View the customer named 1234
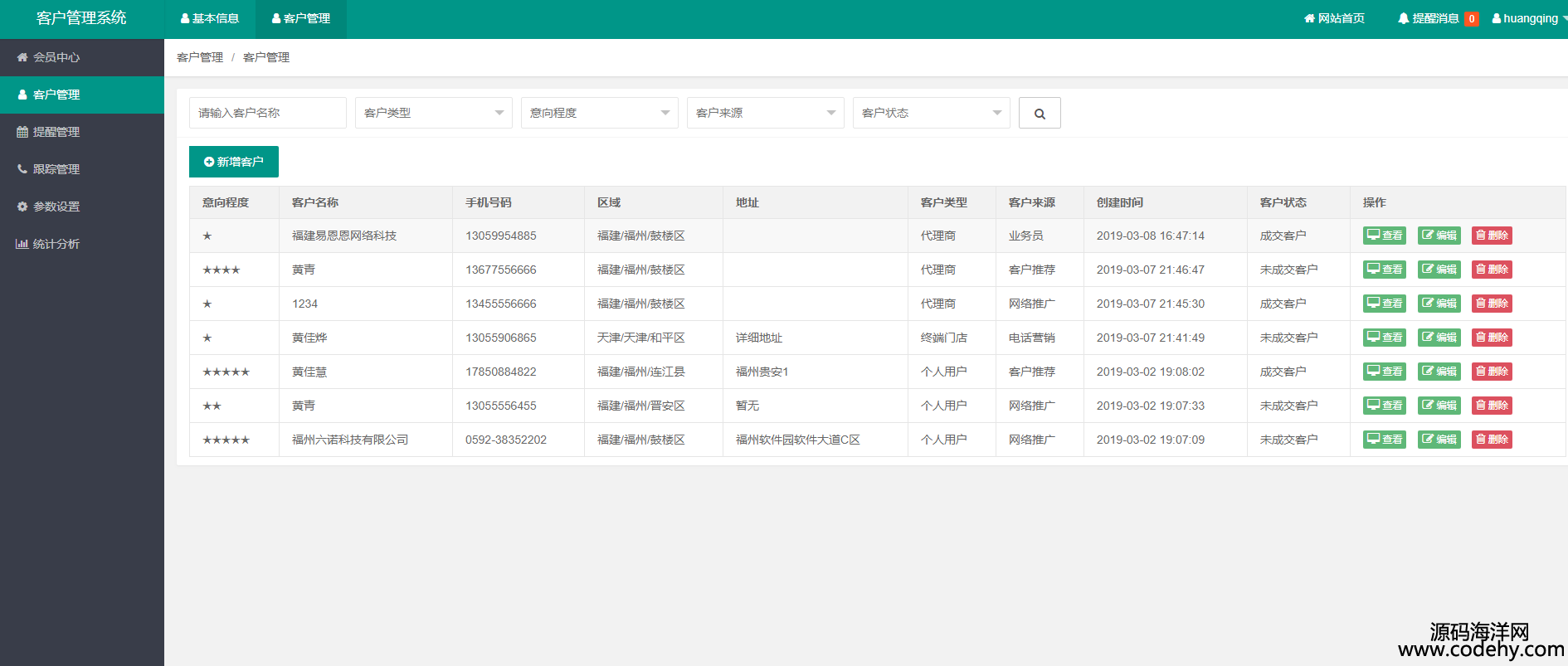Image resolution: width=1568 pixels, height=666 pixels. 1385,304
